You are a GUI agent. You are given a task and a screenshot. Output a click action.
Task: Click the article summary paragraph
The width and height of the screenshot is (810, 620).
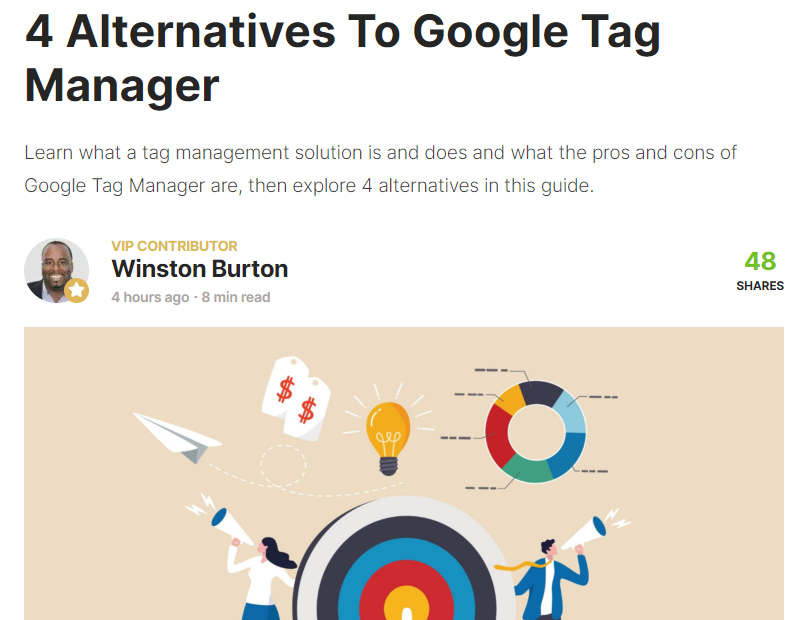click(x=380, y=169)
